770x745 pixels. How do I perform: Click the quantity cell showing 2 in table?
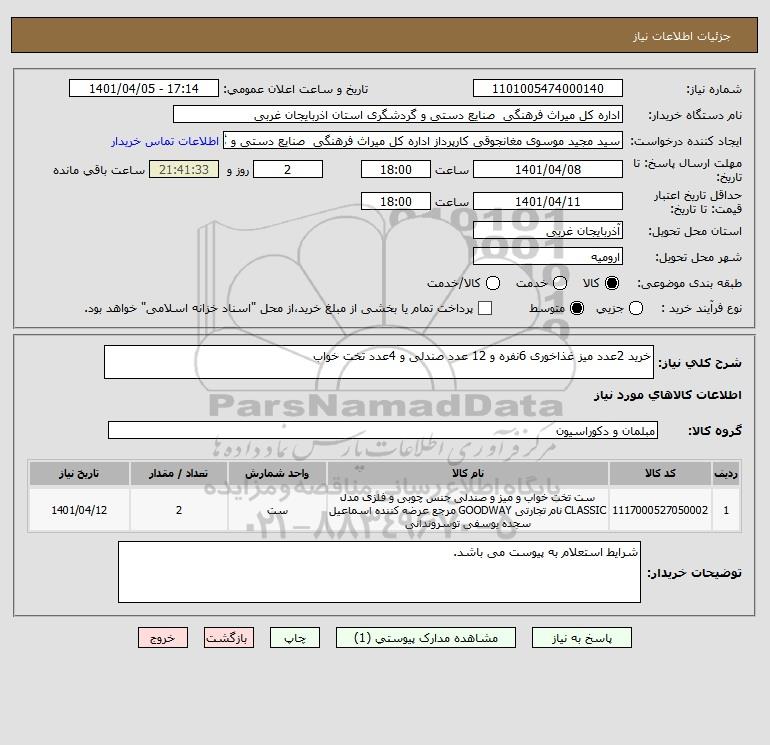click(179, 510)
